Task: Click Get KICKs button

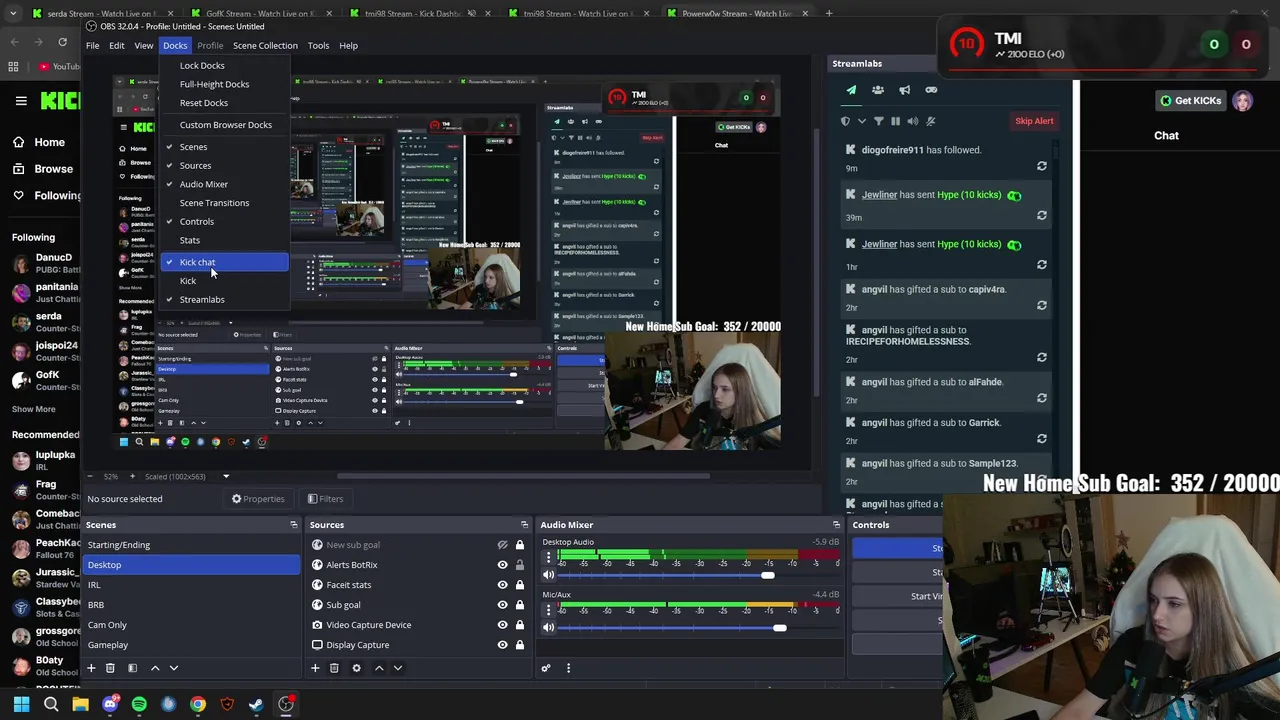Action: (x=1191, y=100)
